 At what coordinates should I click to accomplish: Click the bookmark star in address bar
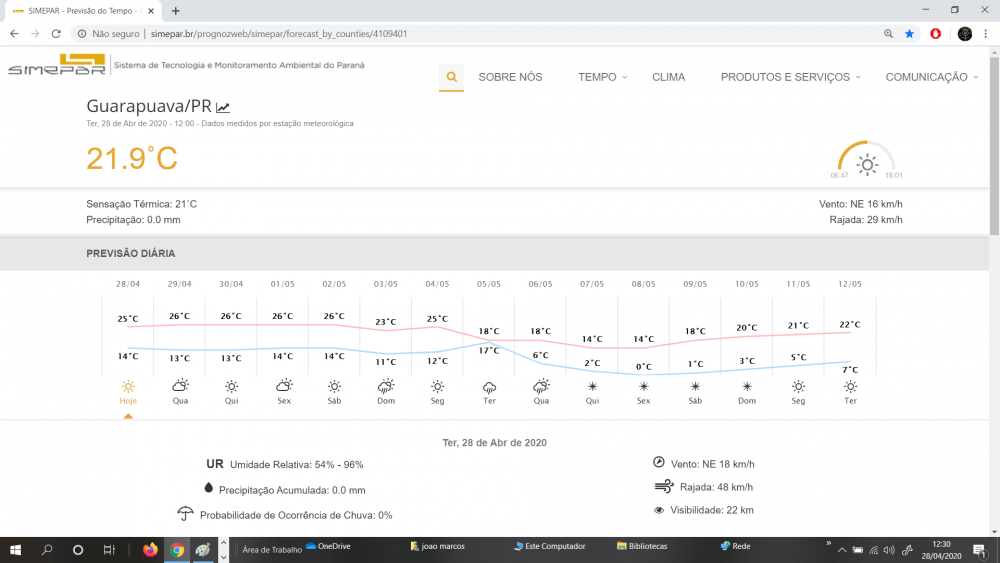click(x=909, y=33)
